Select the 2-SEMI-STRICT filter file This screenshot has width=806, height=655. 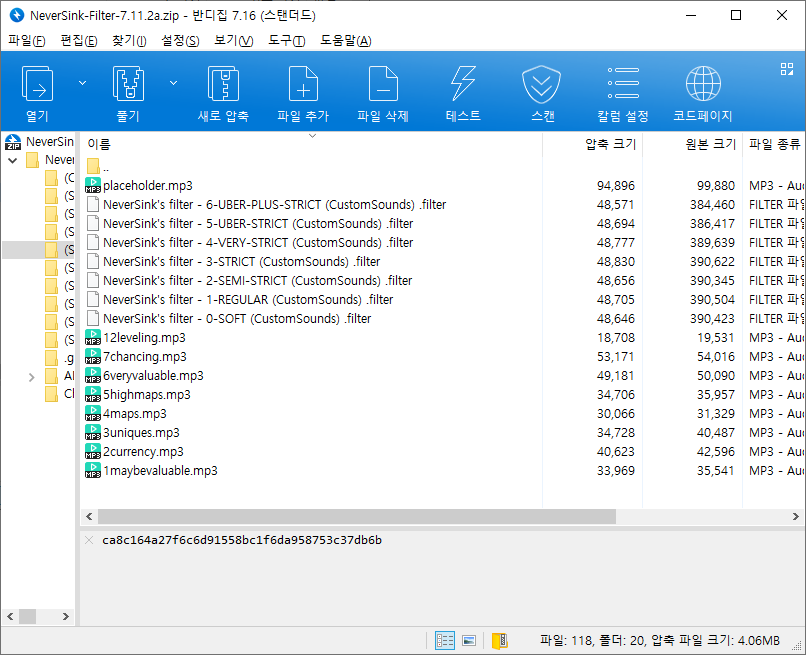[249, 281]
